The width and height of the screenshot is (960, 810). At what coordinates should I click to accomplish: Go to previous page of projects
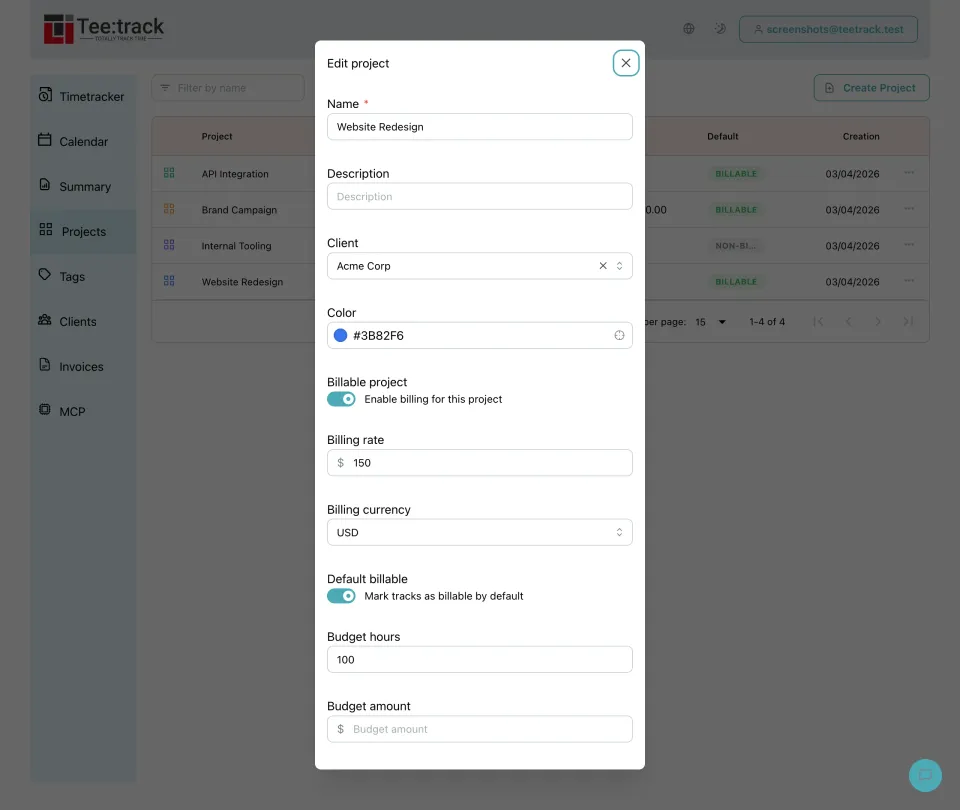(x=848, y=321)
